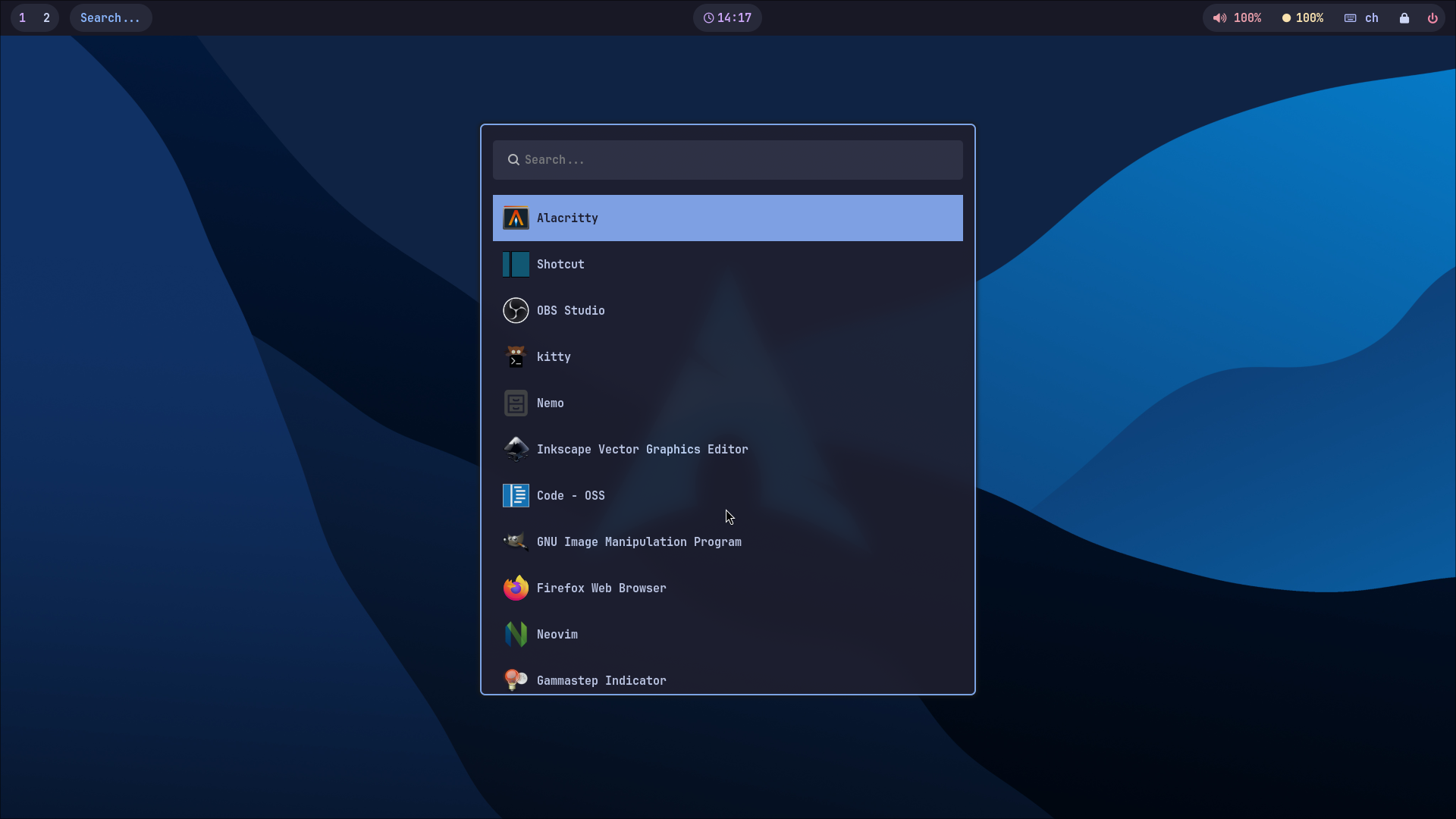Select the Nemo text label
The image size is (1456, 819).
point(551,403)
